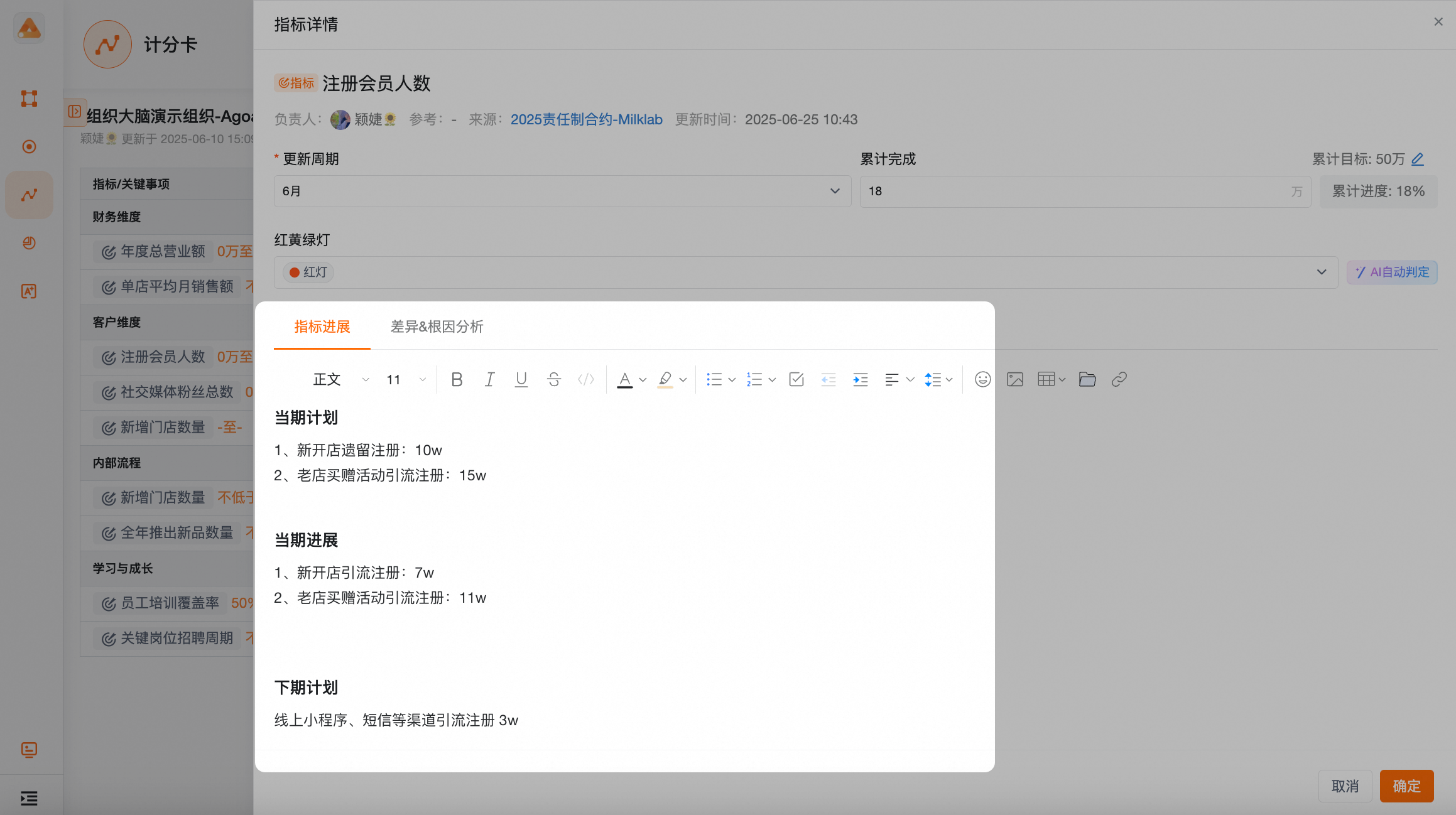Open the structure diagram sidebar icon
This screenshot has width=1456, height=815.
tap(29, 98)
